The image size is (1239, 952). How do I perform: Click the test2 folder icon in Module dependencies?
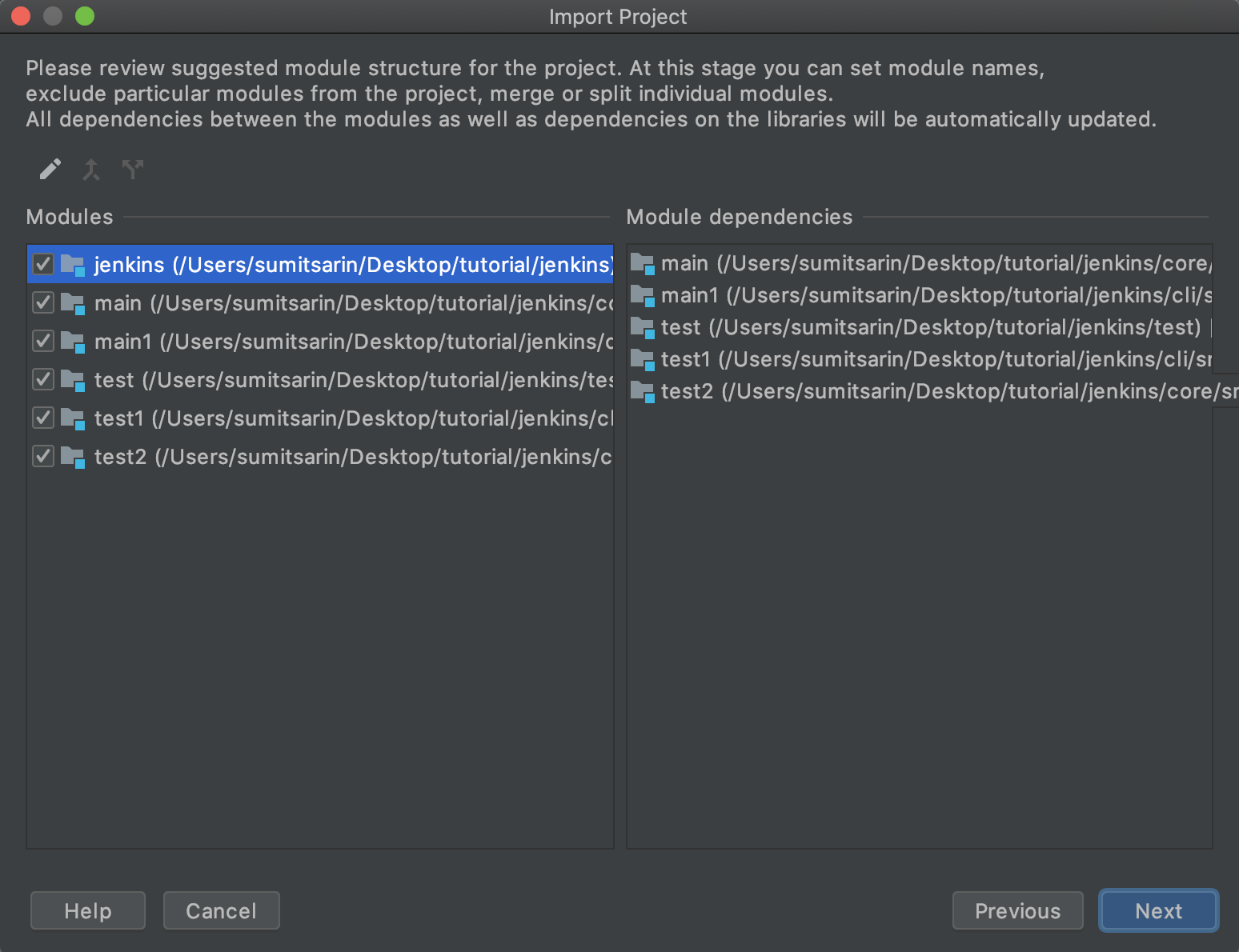(x=642, y=391)
